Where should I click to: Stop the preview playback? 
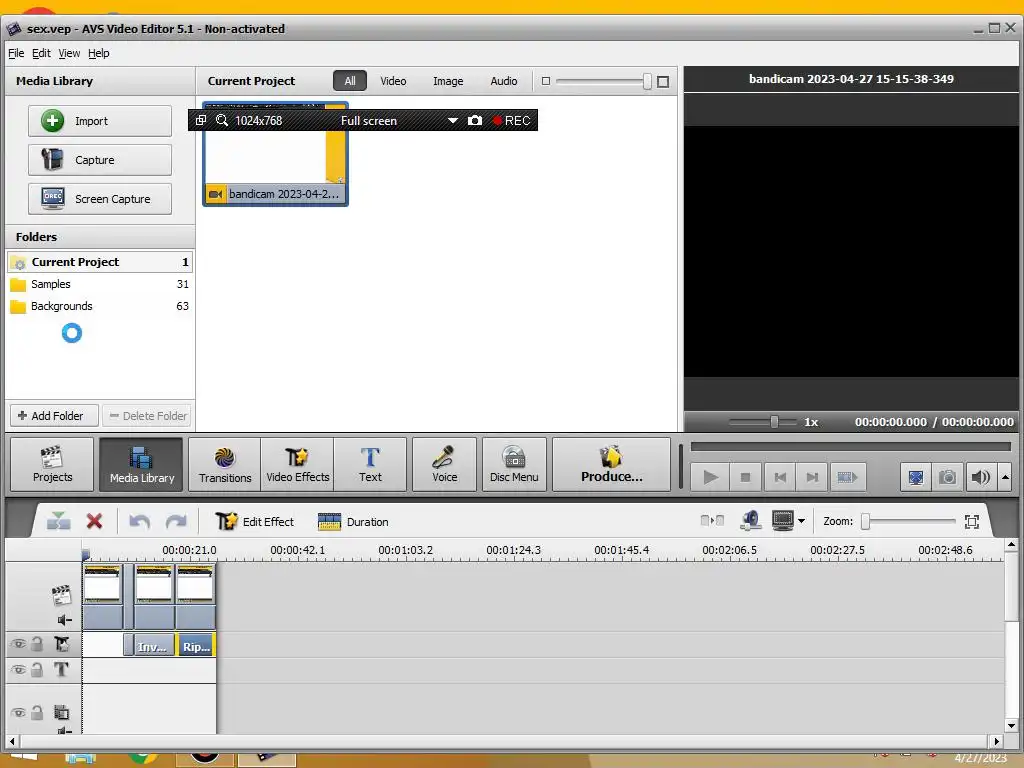pyautogui.click(x=745, y=477)
